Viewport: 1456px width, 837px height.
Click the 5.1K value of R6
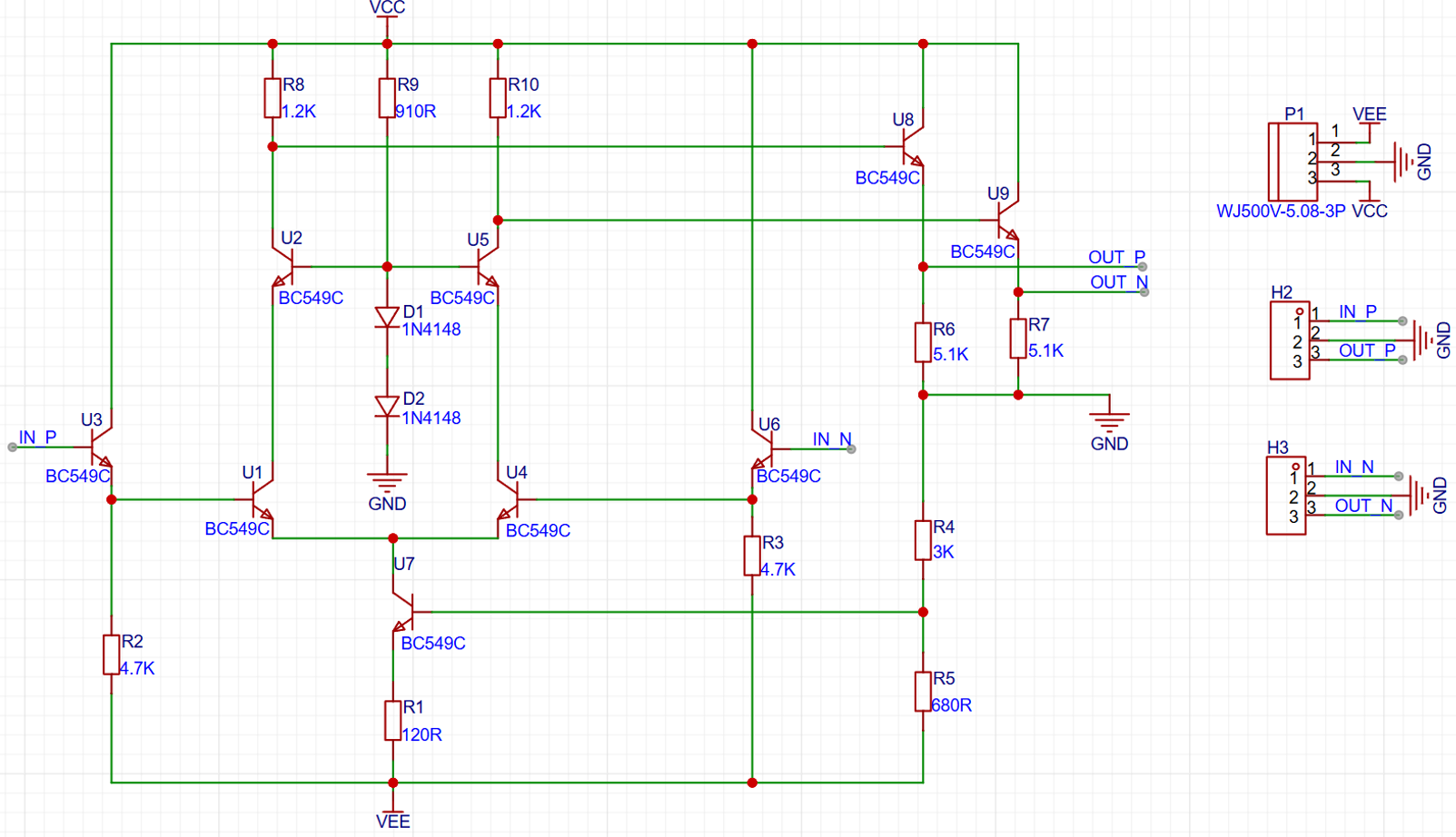951,355
